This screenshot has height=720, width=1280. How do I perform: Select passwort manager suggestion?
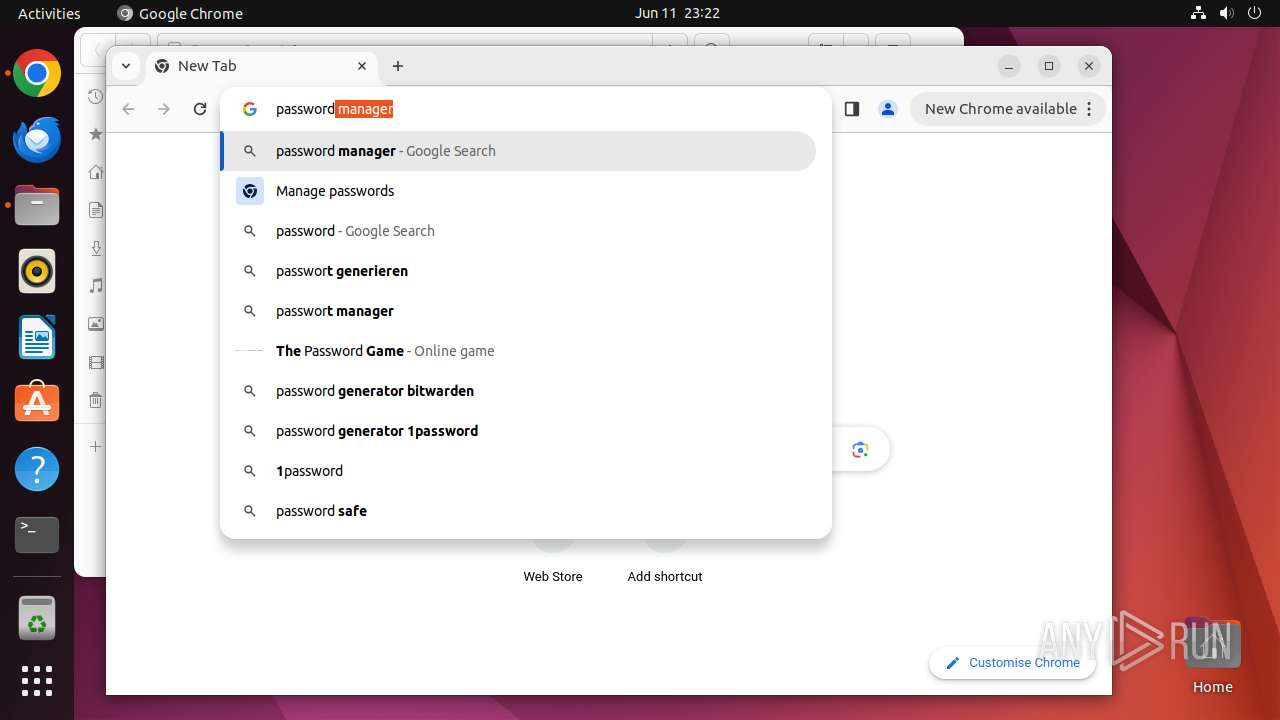[518, 311]
